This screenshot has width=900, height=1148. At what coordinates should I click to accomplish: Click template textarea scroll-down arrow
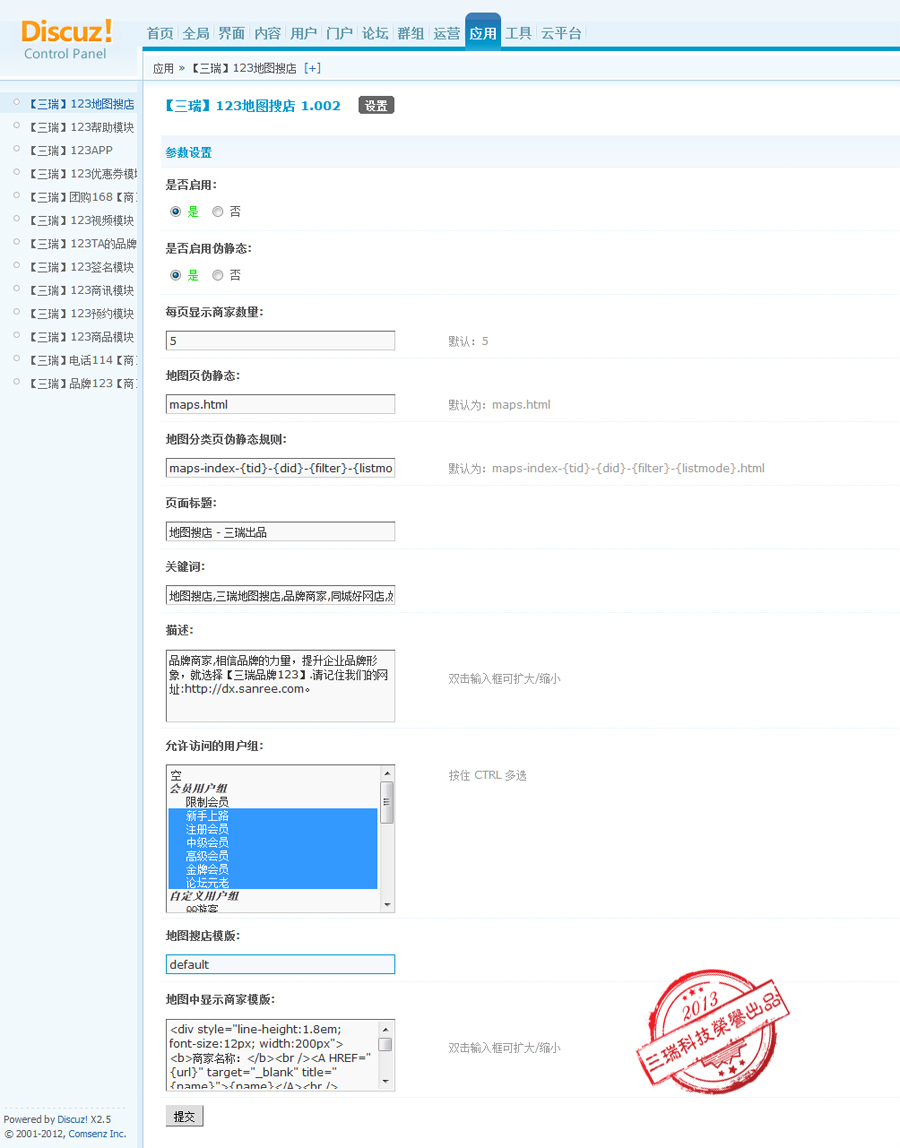pos(386,1082)
